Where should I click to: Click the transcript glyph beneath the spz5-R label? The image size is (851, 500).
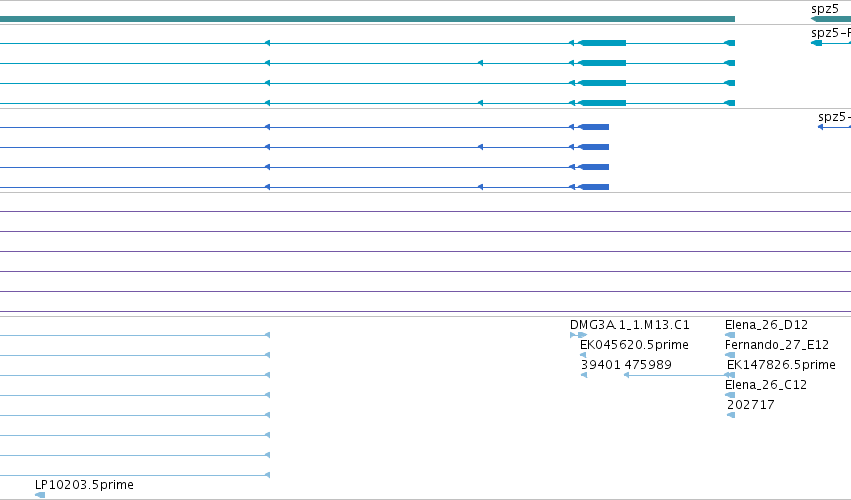pyautogui.click(x=831, y=43)
